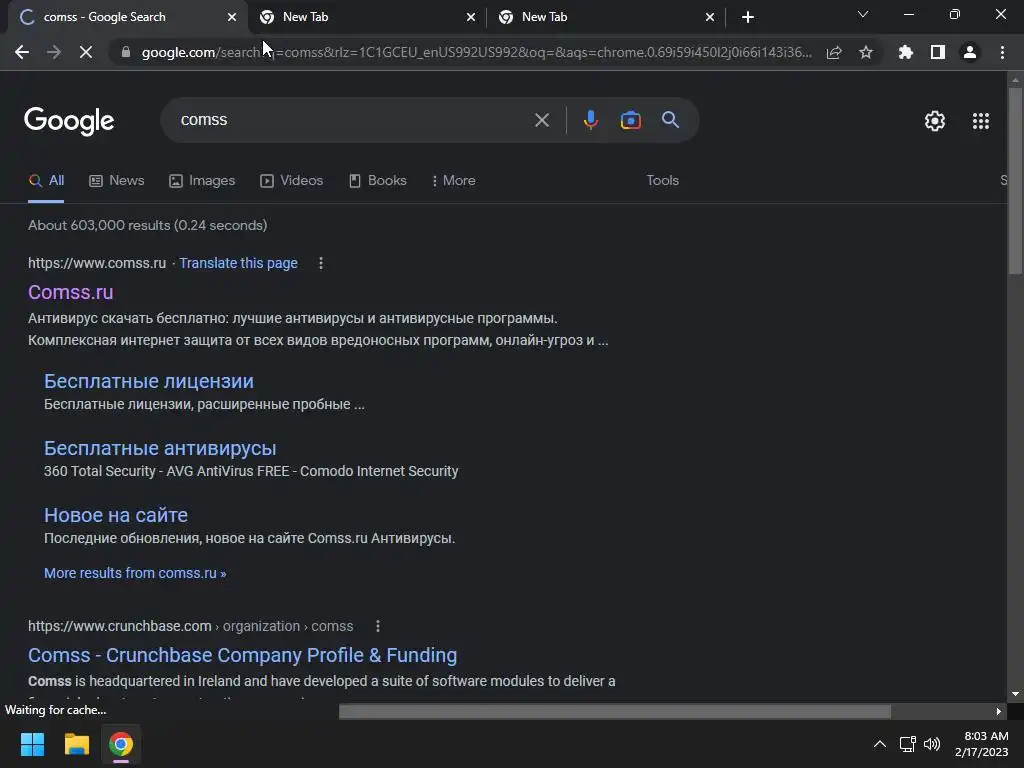
Task: Click the horizontal scrollbar thumb
Action: 615,711
